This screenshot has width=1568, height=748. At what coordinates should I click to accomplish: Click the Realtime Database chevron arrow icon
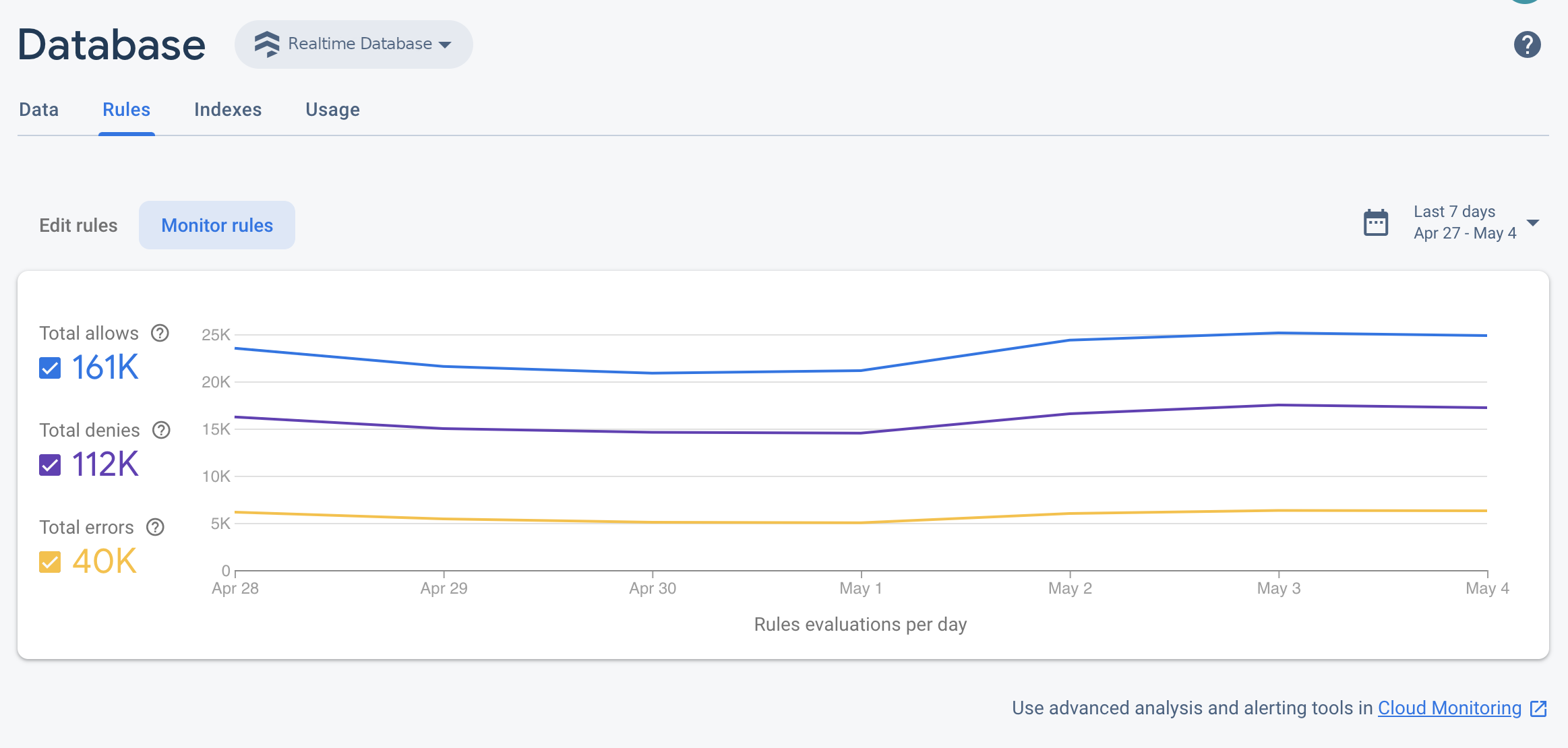[x=448, y=44]
